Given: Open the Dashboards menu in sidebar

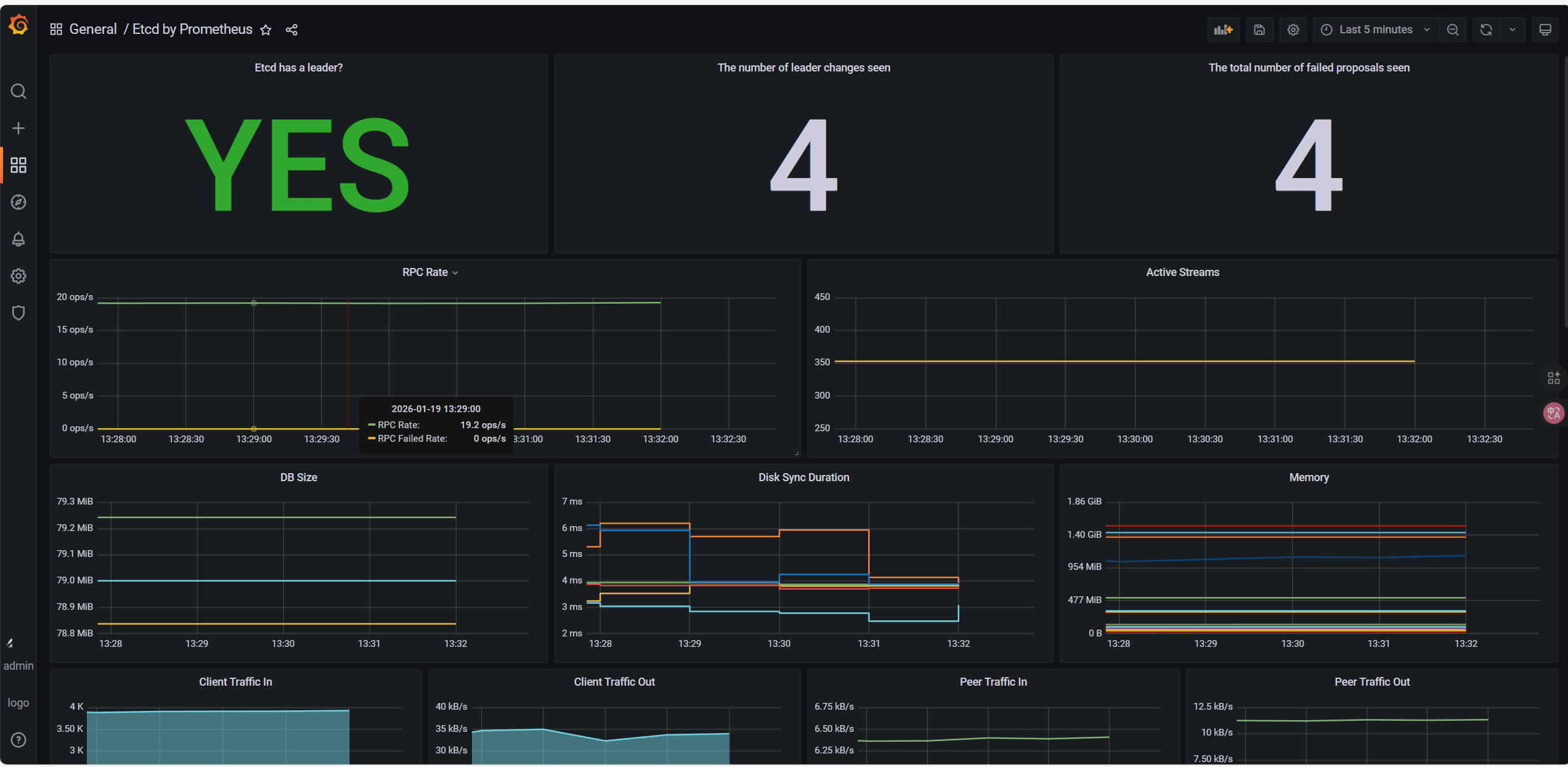Looking at the screenshot, I should pyautogui.click(x=18, y=165).
